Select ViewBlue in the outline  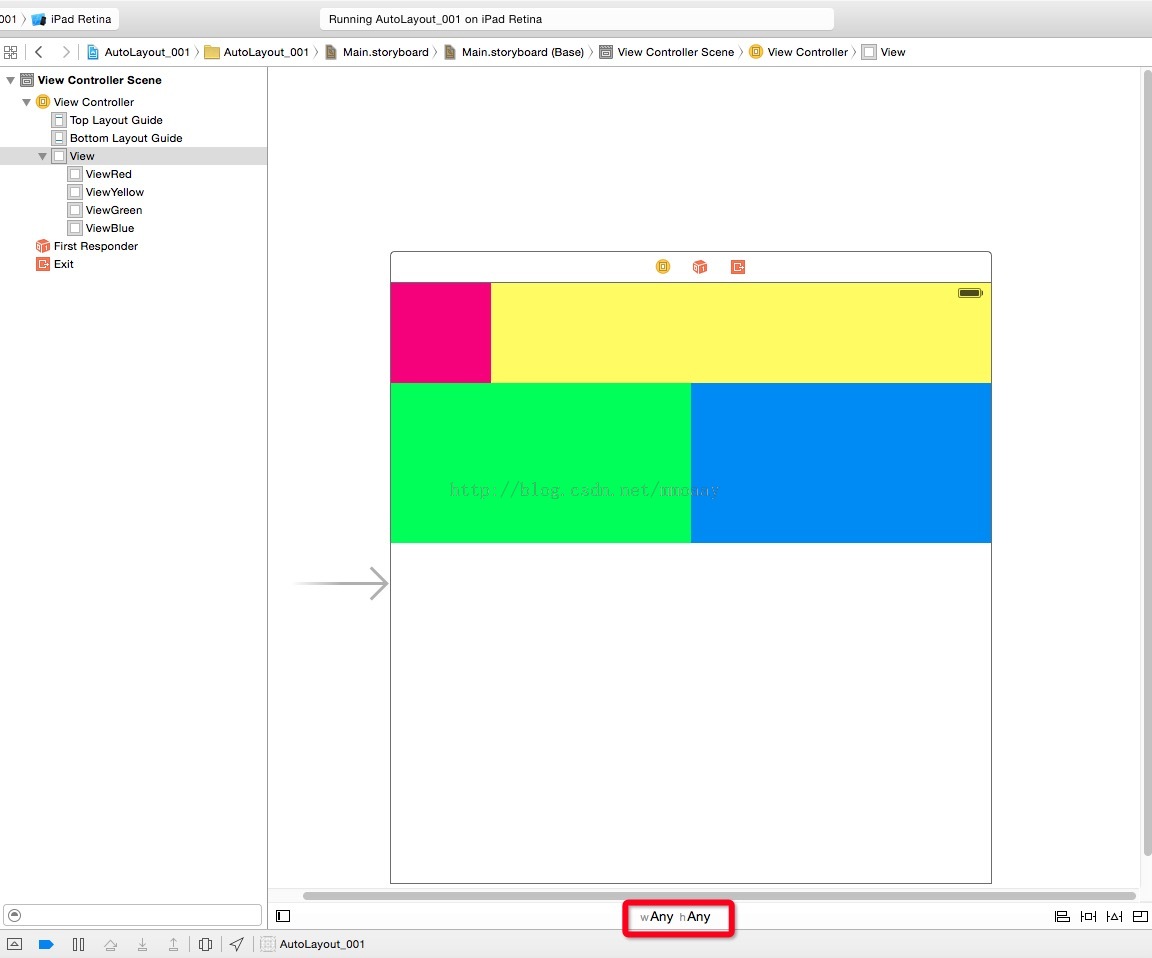click(x=133, y=228)
